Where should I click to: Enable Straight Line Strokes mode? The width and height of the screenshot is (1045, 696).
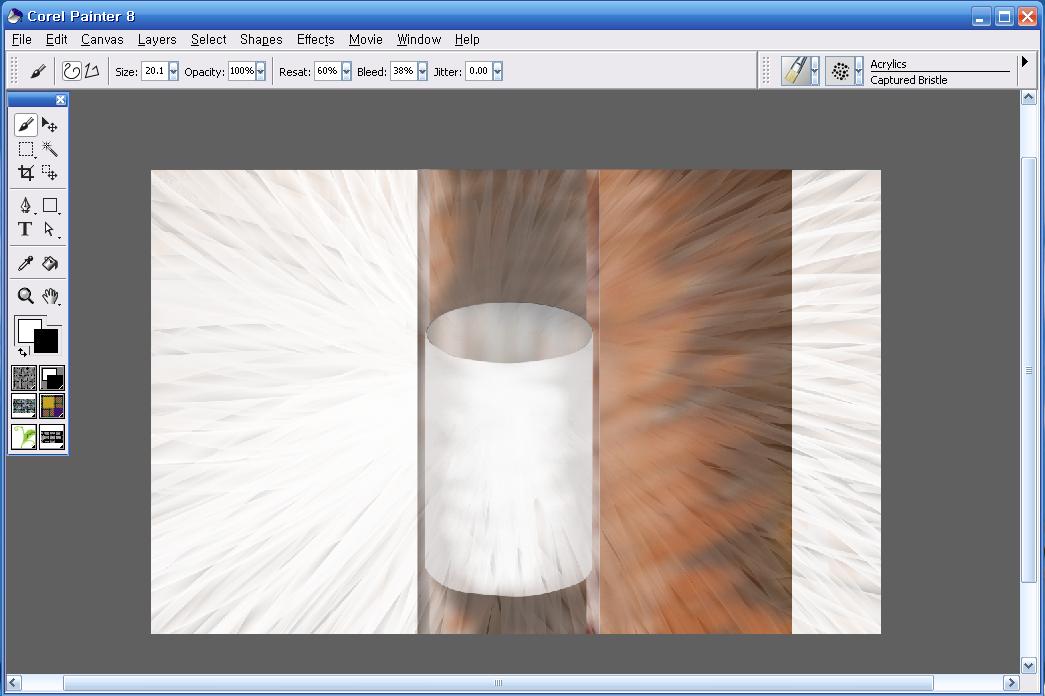pos(91,71)
